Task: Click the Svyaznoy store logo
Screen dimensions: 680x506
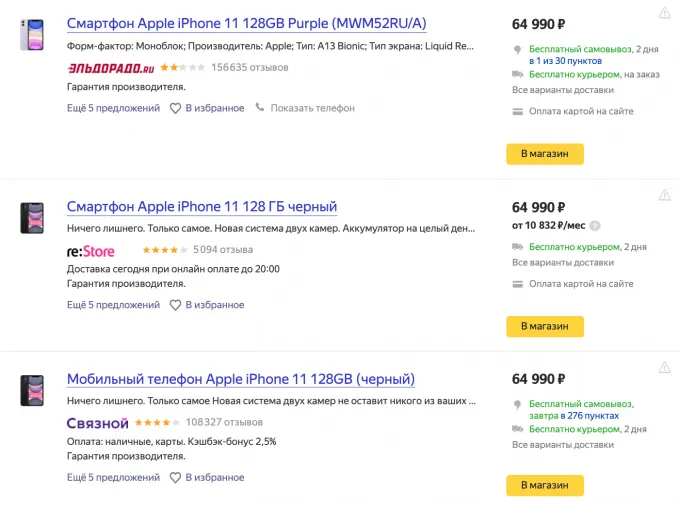Action: point(97,423)
